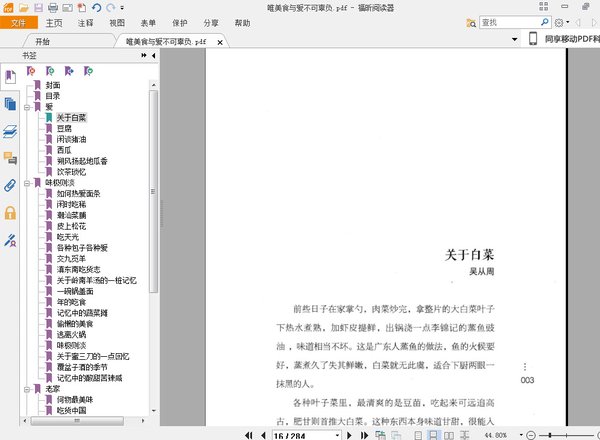
Task: Expand the bookmark panel double arrow
Action: tap(144, 55)
